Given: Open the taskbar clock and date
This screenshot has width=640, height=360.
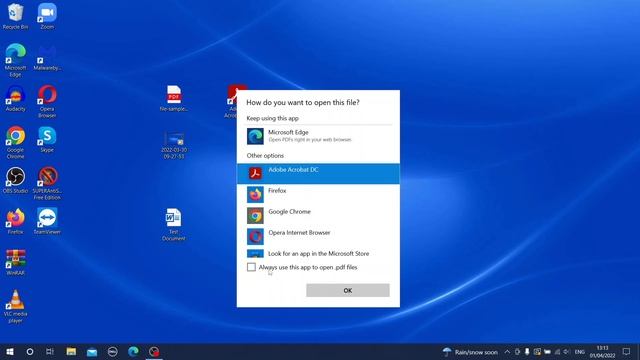Looking at the screenshot, I should [x=602, y=352].
